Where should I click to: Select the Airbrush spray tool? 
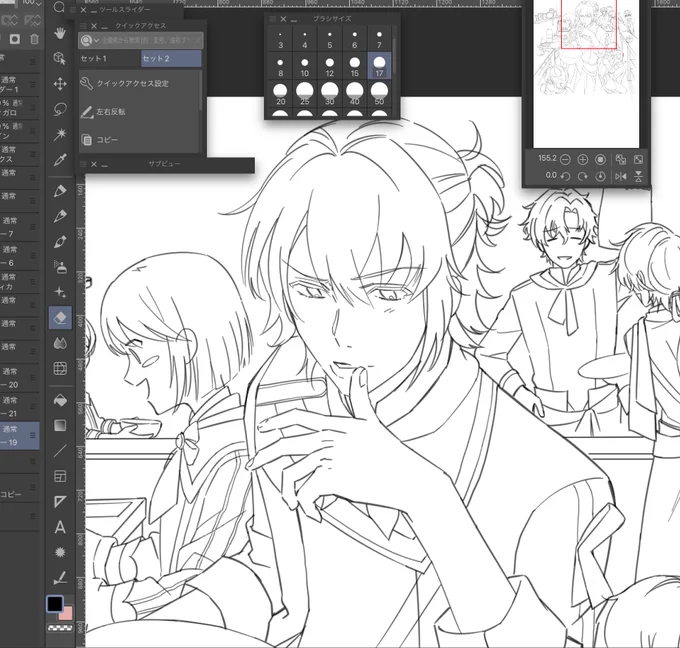coord(60,266)
